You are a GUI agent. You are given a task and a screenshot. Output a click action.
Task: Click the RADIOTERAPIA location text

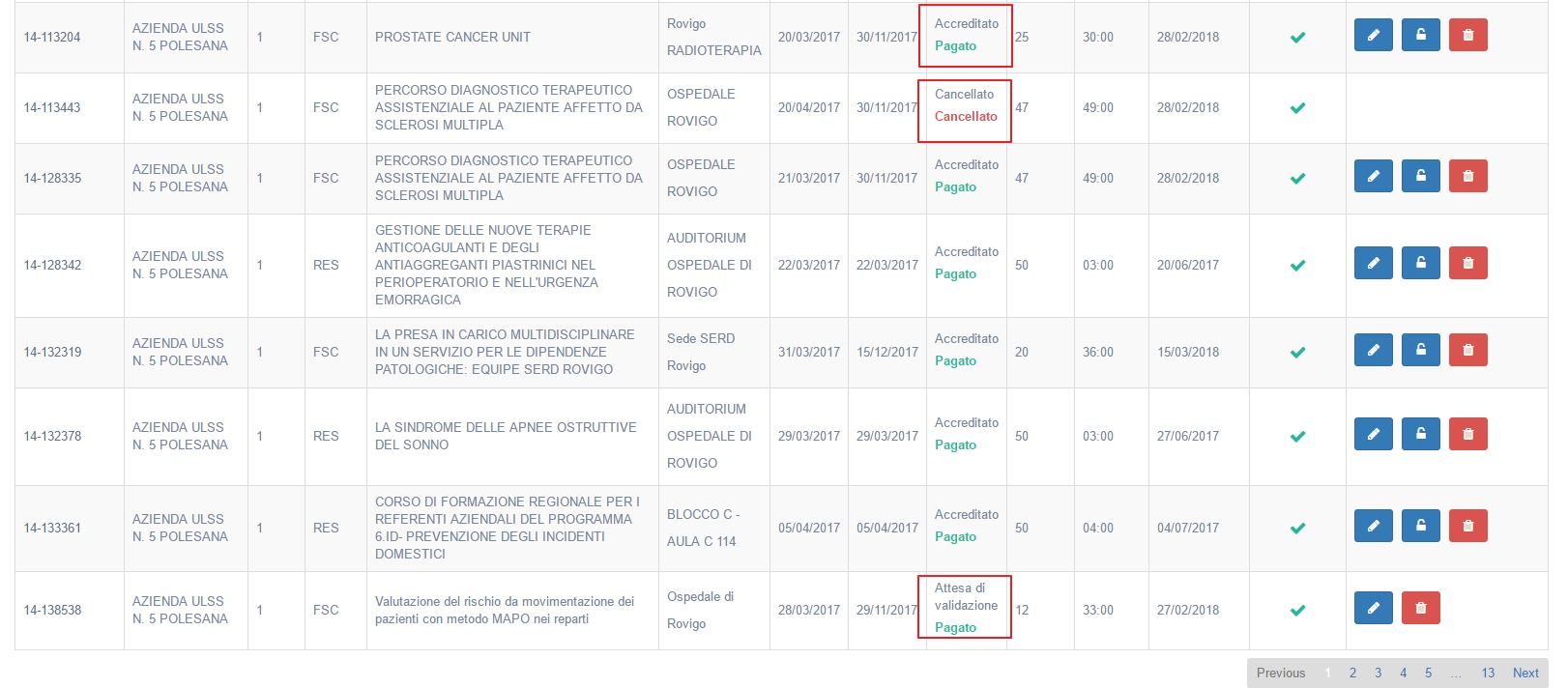click(714, 51)
